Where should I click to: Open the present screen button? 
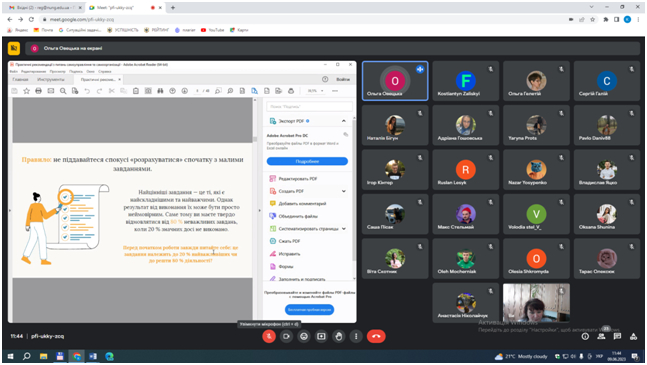pos(321,336)
